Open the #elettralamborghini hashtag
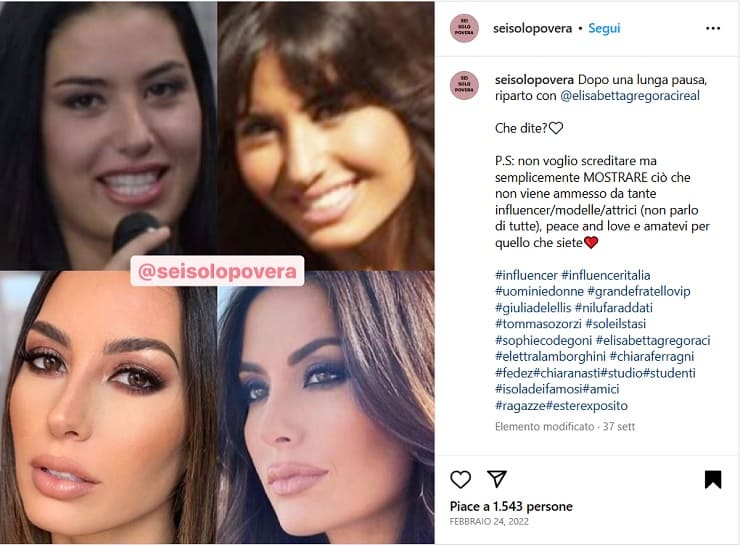740x547 pixels. [550, 357]
